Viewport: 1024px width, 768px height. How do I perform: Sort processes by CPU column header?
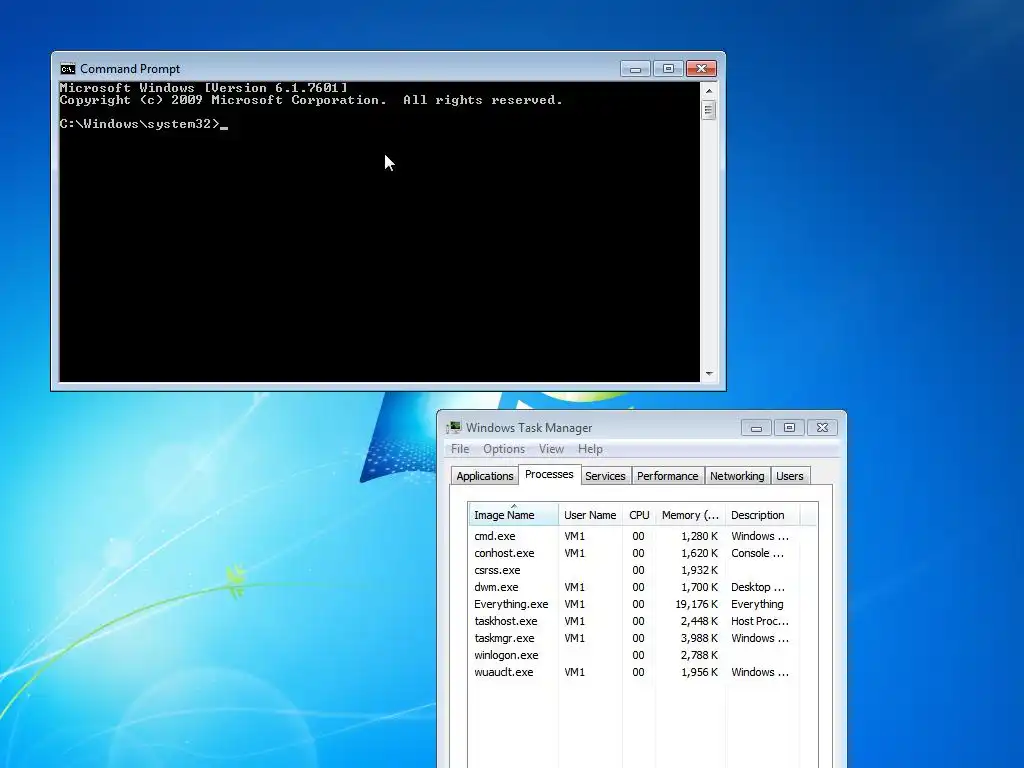[639, 515]
